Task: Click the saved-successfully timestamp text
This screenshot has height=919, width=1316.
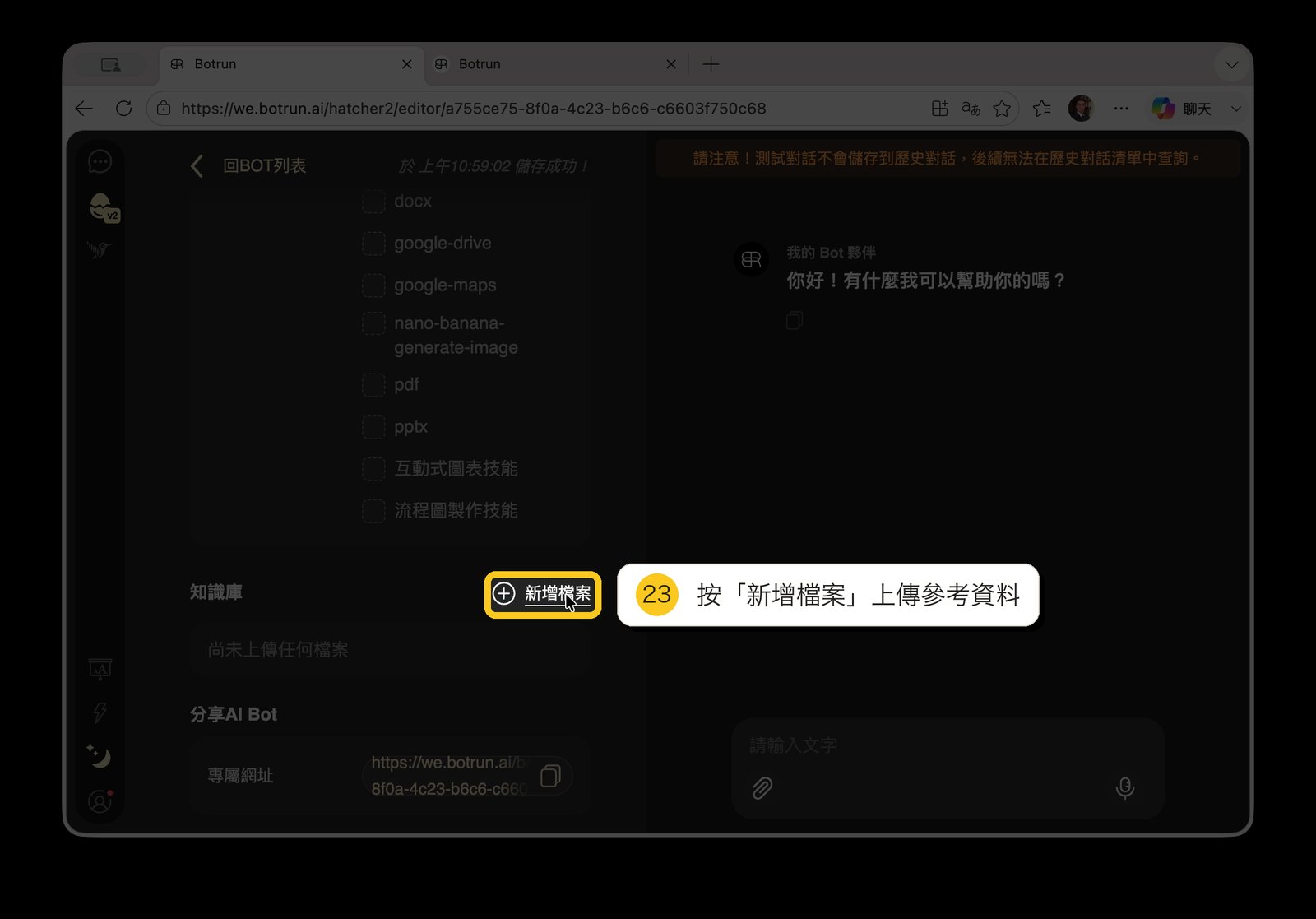Action: [x=493, y=166]
